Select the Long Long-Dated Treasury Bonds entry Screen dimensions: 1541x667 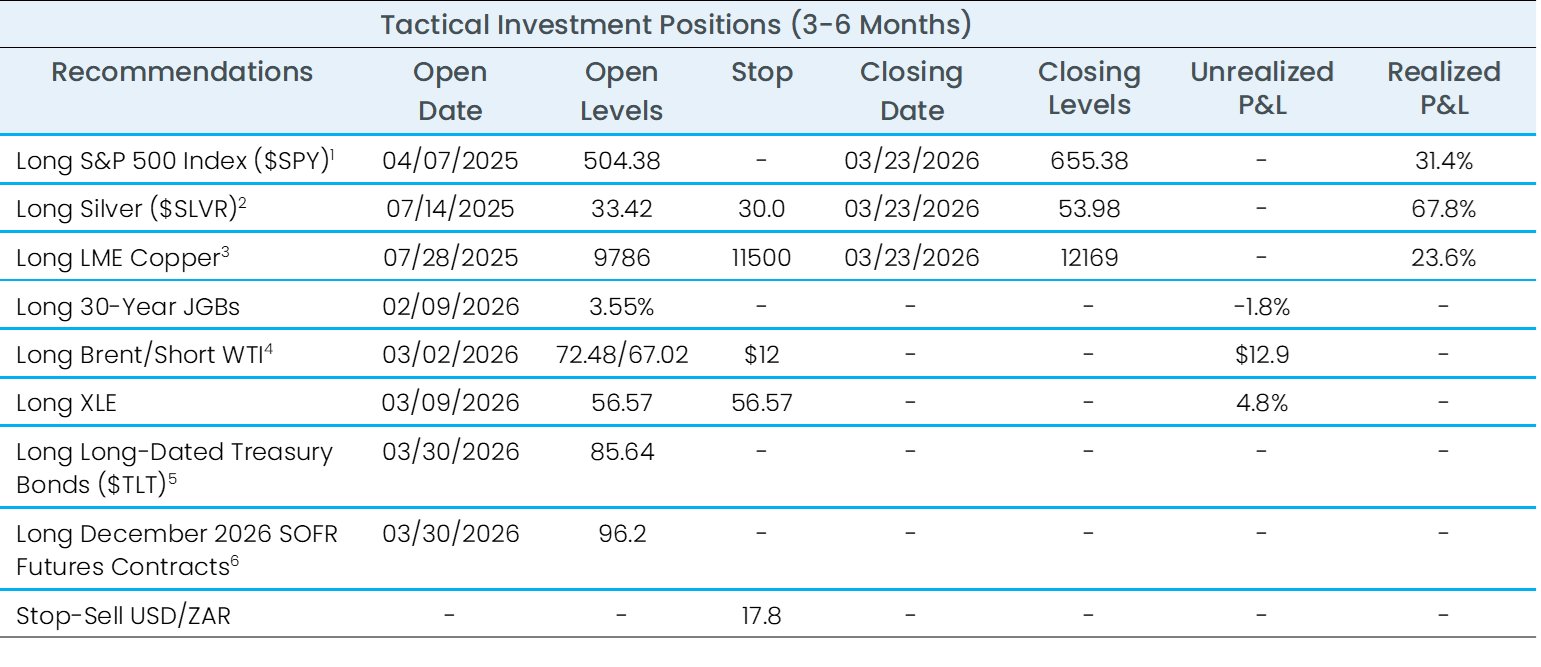click(174, 465)
